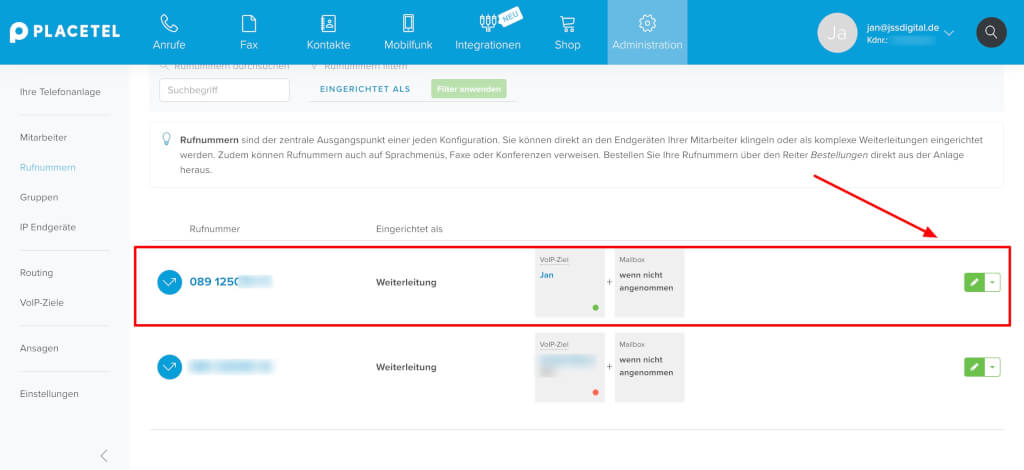Open the Anrufe phone icon
Viewport: 1024px width, 470px height.
click(169, 24)
